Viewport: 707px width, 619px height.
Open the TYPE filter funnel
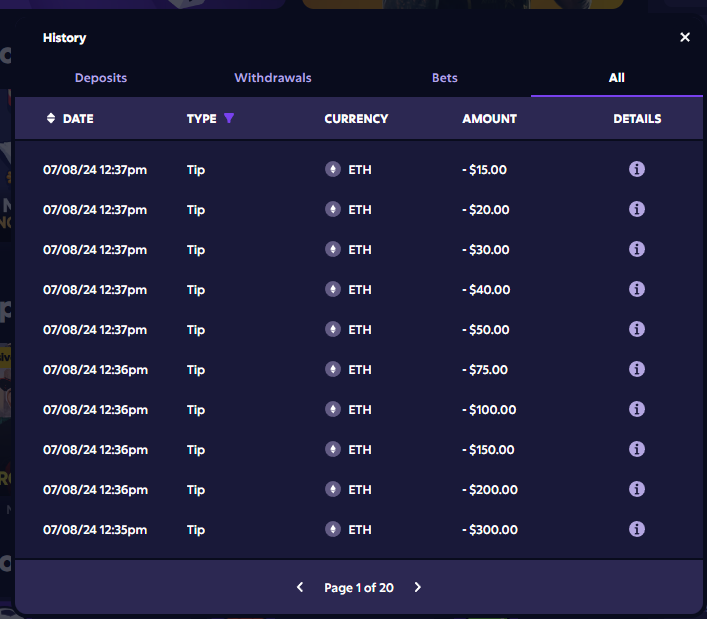point(229,118)
